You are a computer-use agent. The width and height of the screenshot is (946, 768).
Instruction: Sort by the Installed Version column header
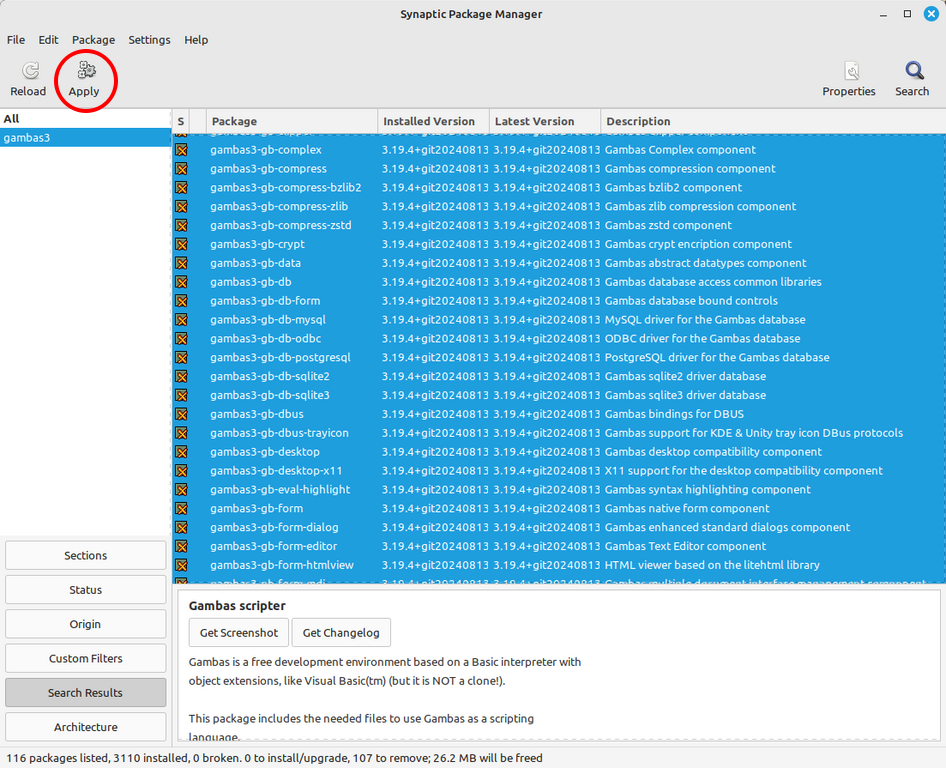(x=434, y=121)
